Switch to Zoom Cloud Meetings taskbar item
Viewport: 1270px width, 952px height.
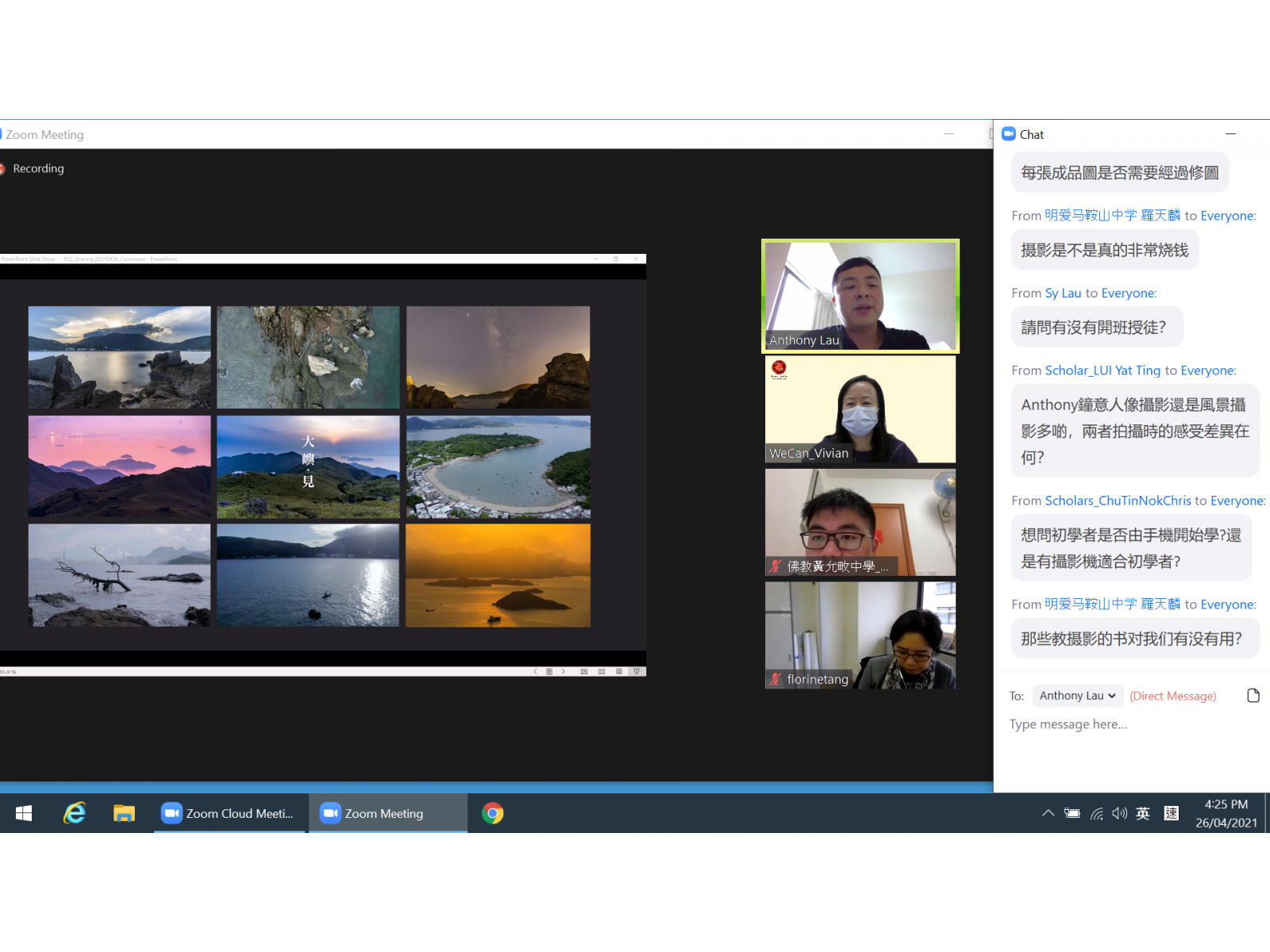click(x=229, y=813)
